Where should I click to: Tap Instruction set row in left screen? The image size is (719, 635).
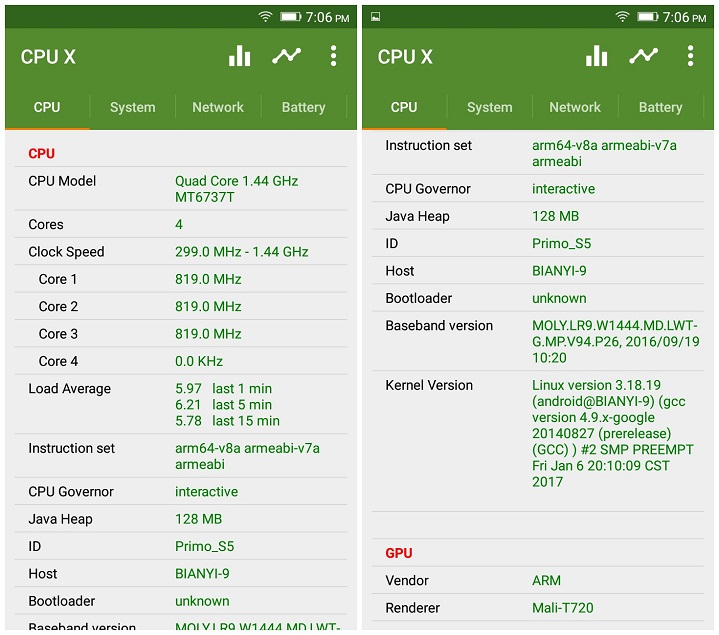(181, 456)
